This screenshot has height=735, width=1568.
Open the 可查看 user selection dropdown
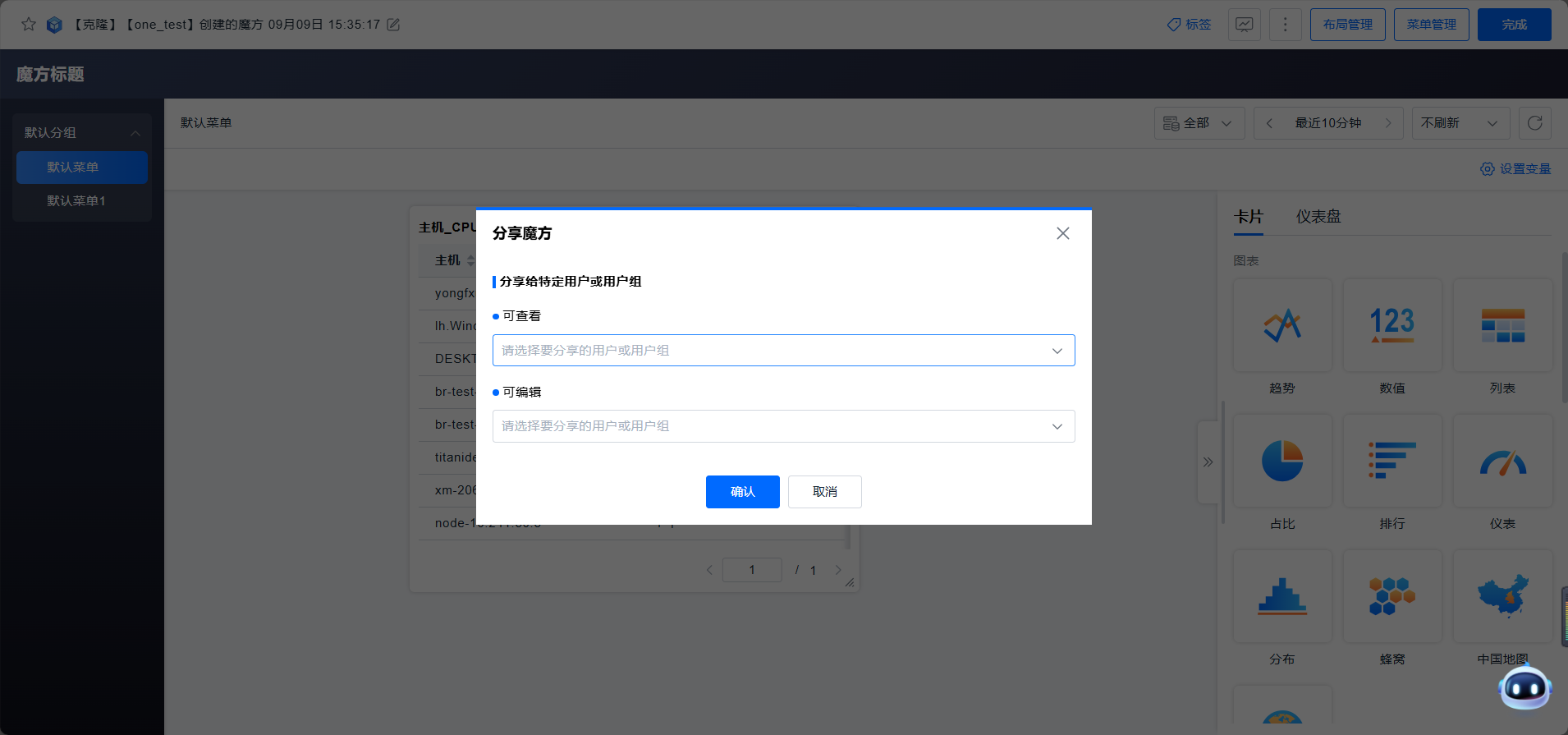point(783,351)
